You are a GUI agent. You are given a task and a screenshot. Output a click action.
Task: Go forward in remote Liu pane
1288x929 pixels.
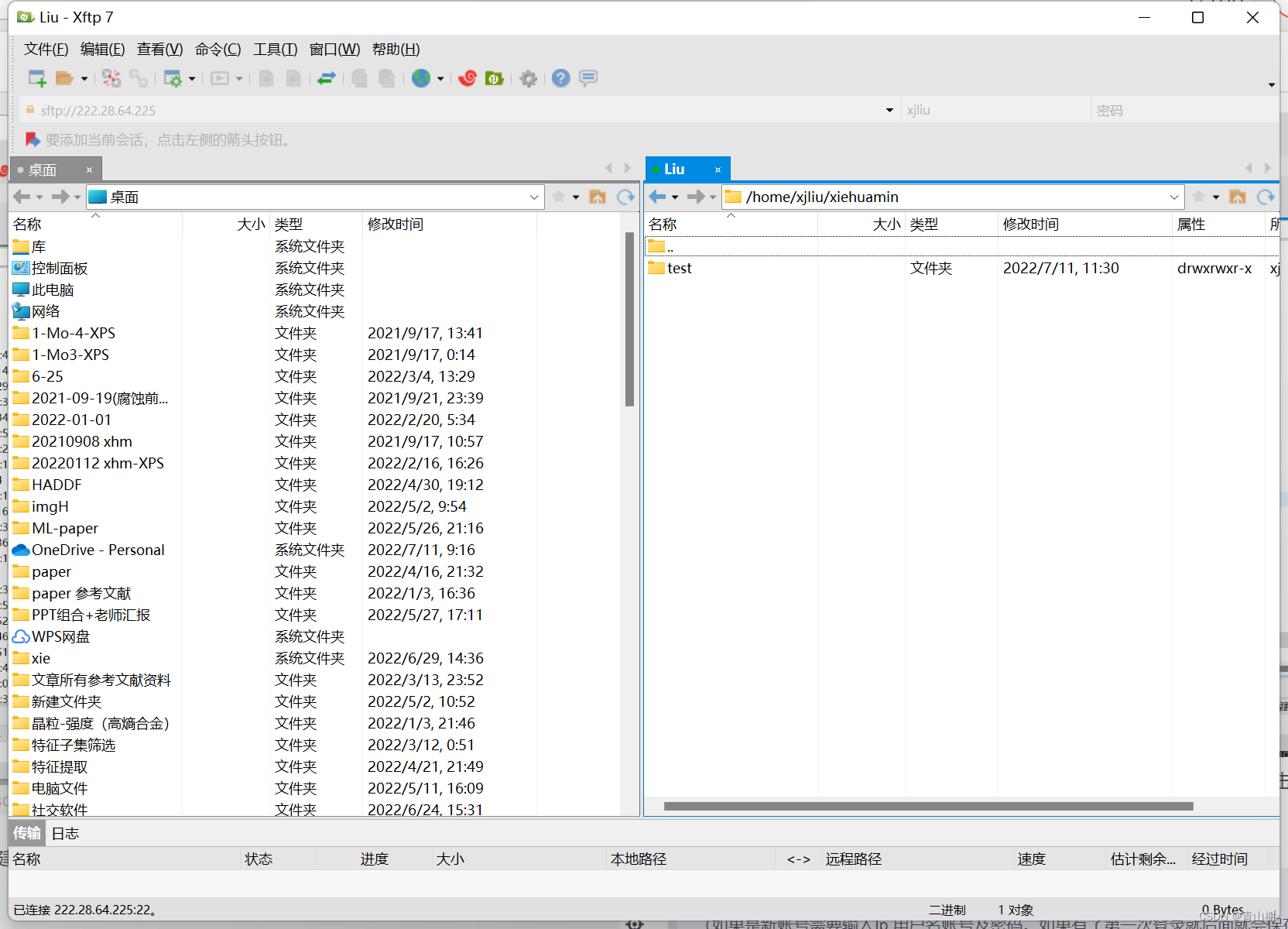(696, 197)
